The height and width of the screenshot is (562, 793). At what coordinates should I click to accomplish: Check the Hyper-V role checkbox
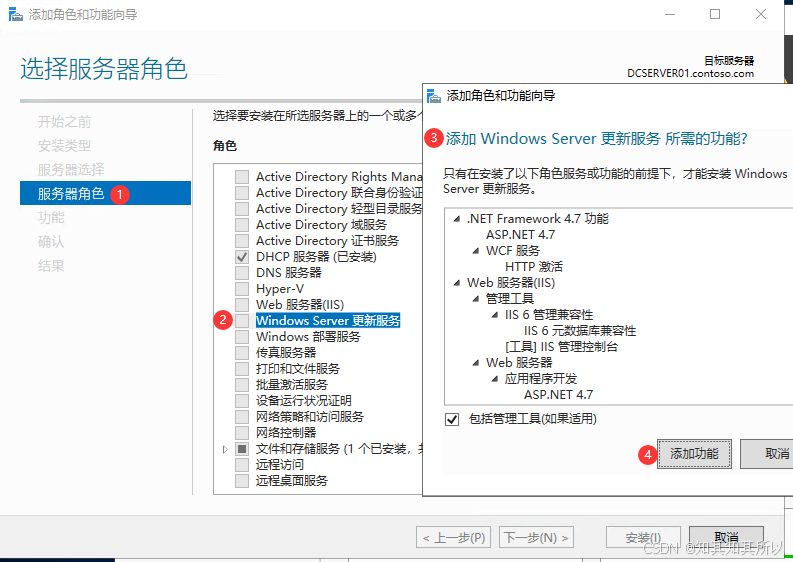pyautogui.click(x=242, y=289)
